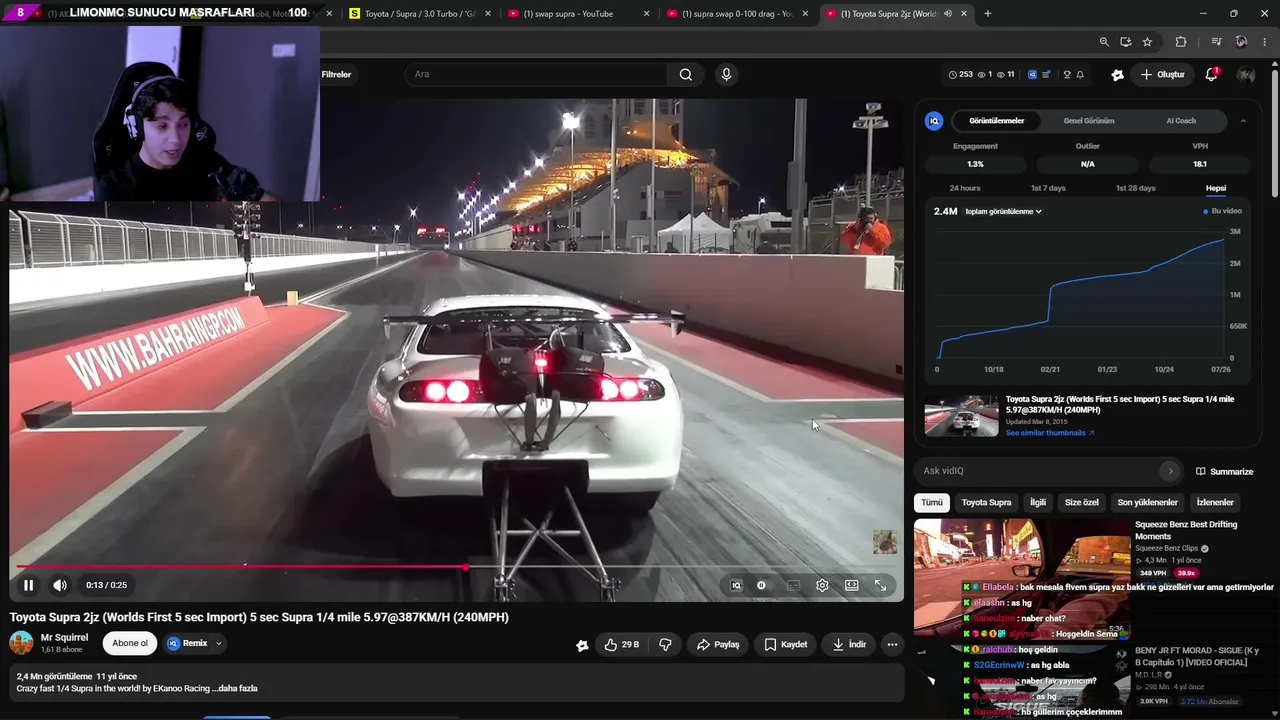1280x720 pixels.
Task: Open YouTube notifications bell
Action: pyautogui.click(x=1211, y=74)
